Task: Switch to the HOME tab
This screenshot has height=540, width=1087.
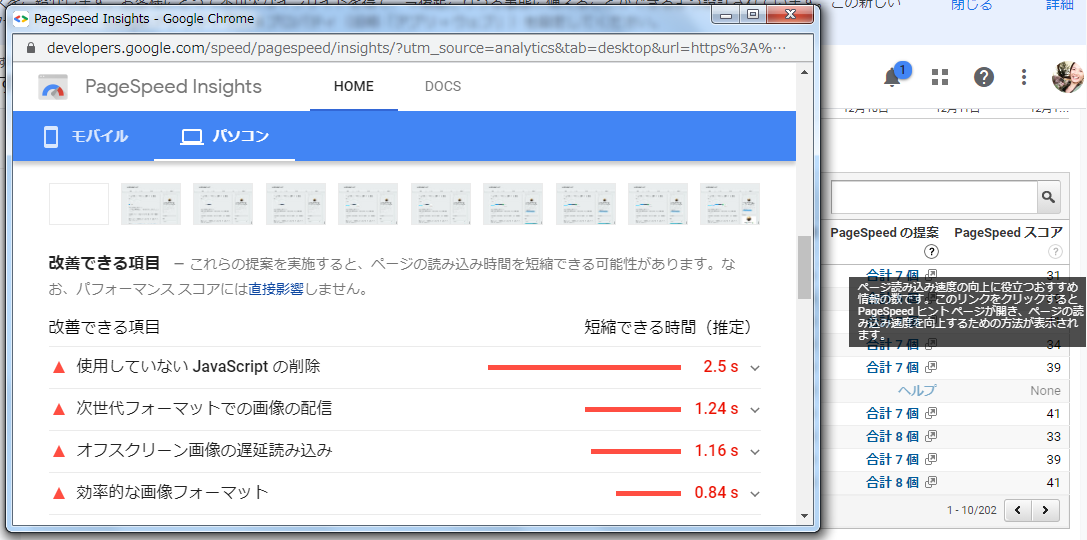Action: click(354, 87)
